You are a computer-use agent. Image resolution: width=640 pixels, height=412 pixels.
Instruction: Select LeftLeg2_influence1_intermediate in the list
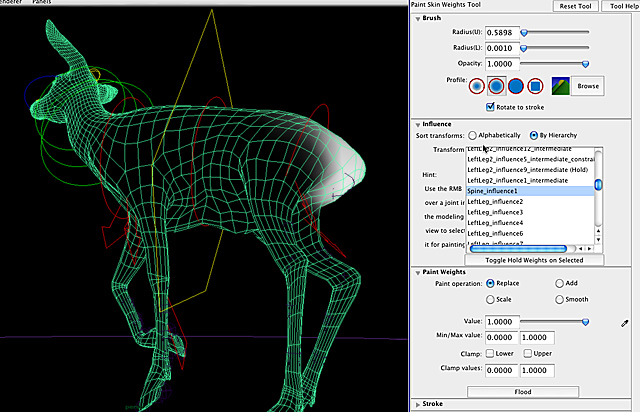click(x=530, y=180)
